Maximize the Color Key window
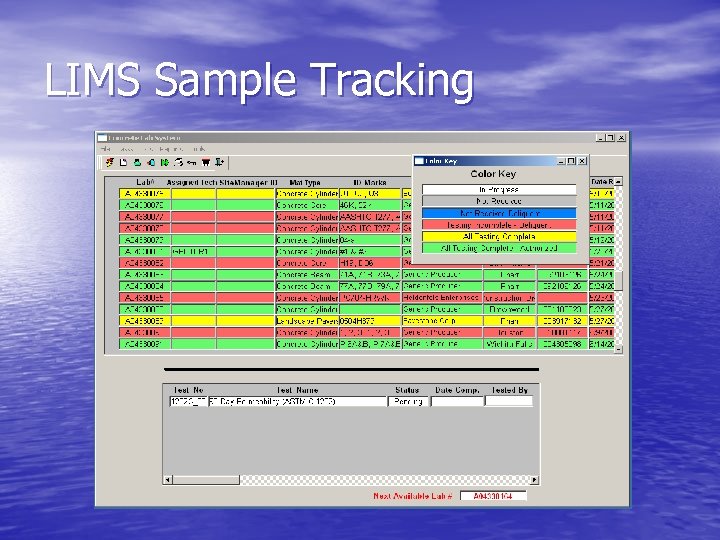This screenshot has width=720, height=540. pos(571,161)
